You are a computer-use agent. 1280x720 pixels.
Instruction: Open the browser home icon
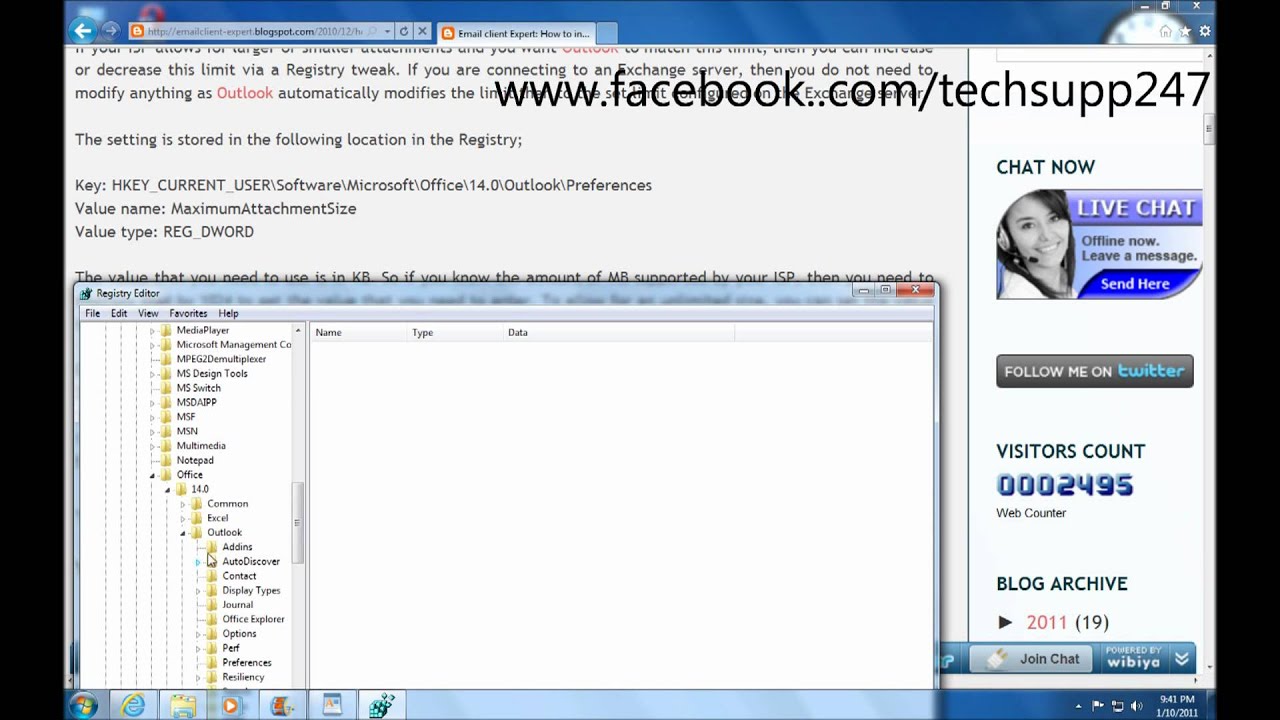[x=1165, y=32]
